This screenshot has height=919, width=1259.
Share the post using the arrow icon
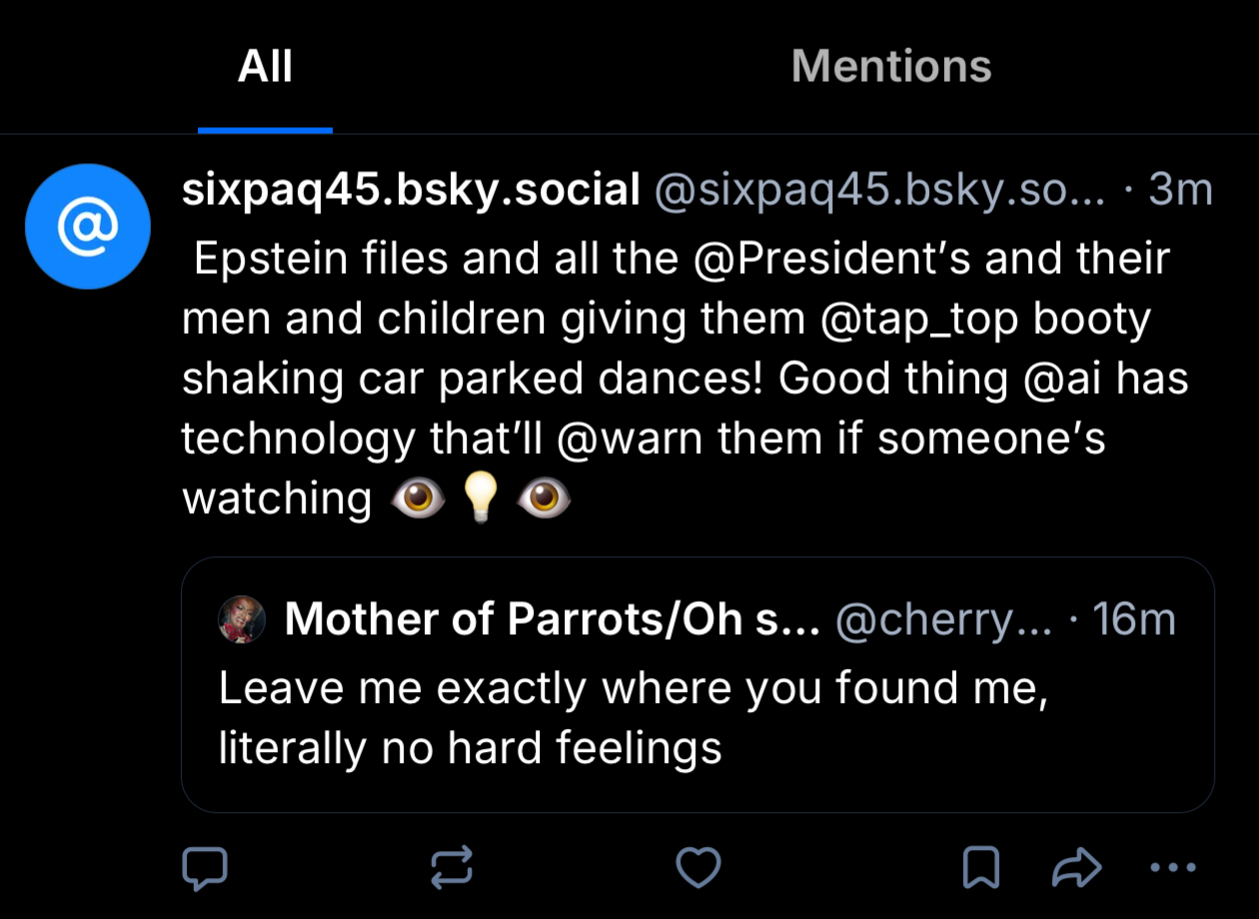point(1076,868)
